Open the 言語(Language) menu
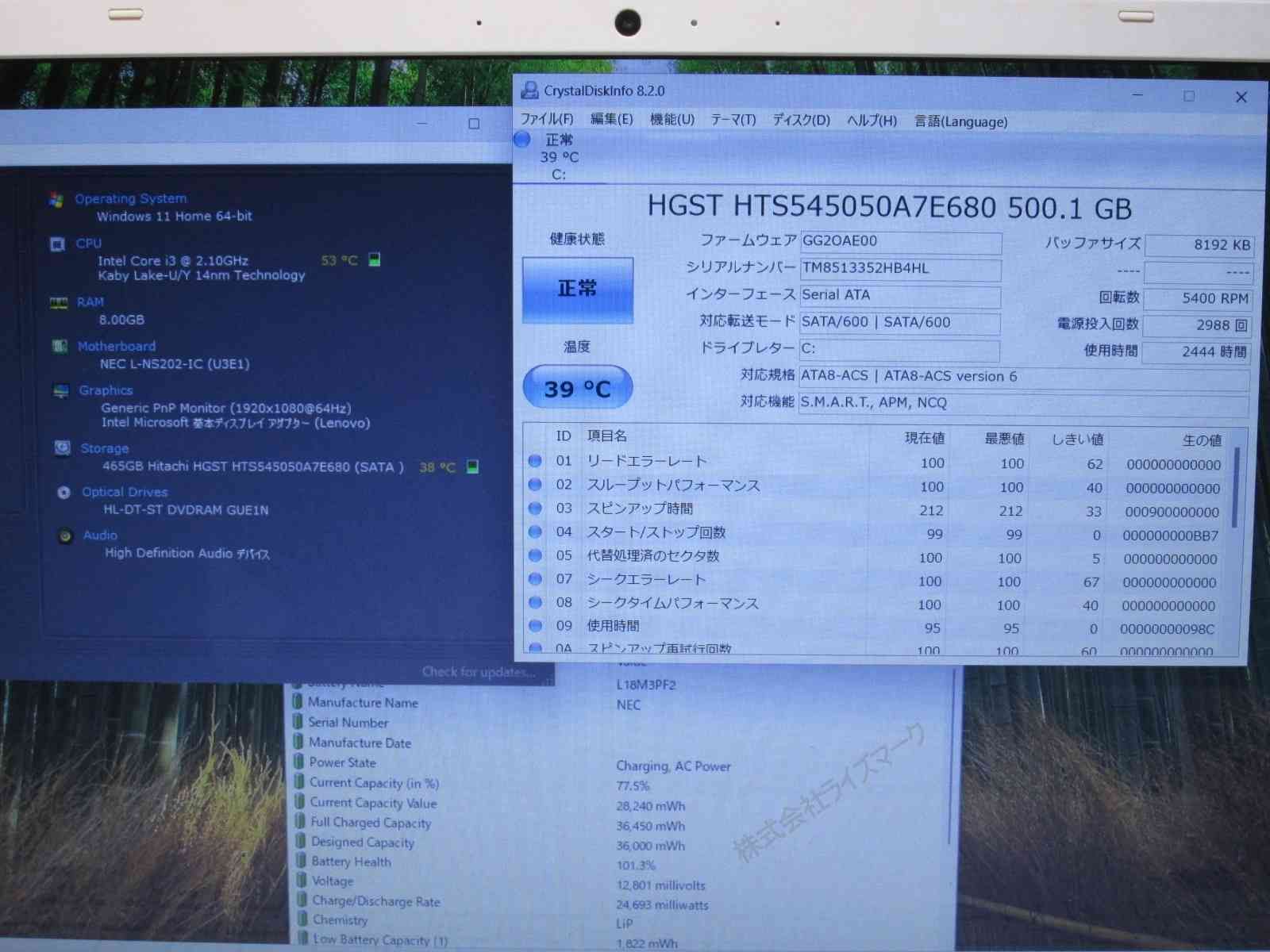The width and height of the screenshot is (1270, 952). click(x=960, y=121)
